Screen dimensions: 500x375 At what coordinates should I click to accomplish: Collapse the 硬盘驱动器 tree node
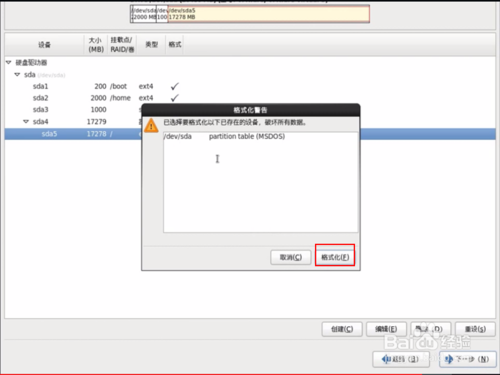(x=9, y=62)
